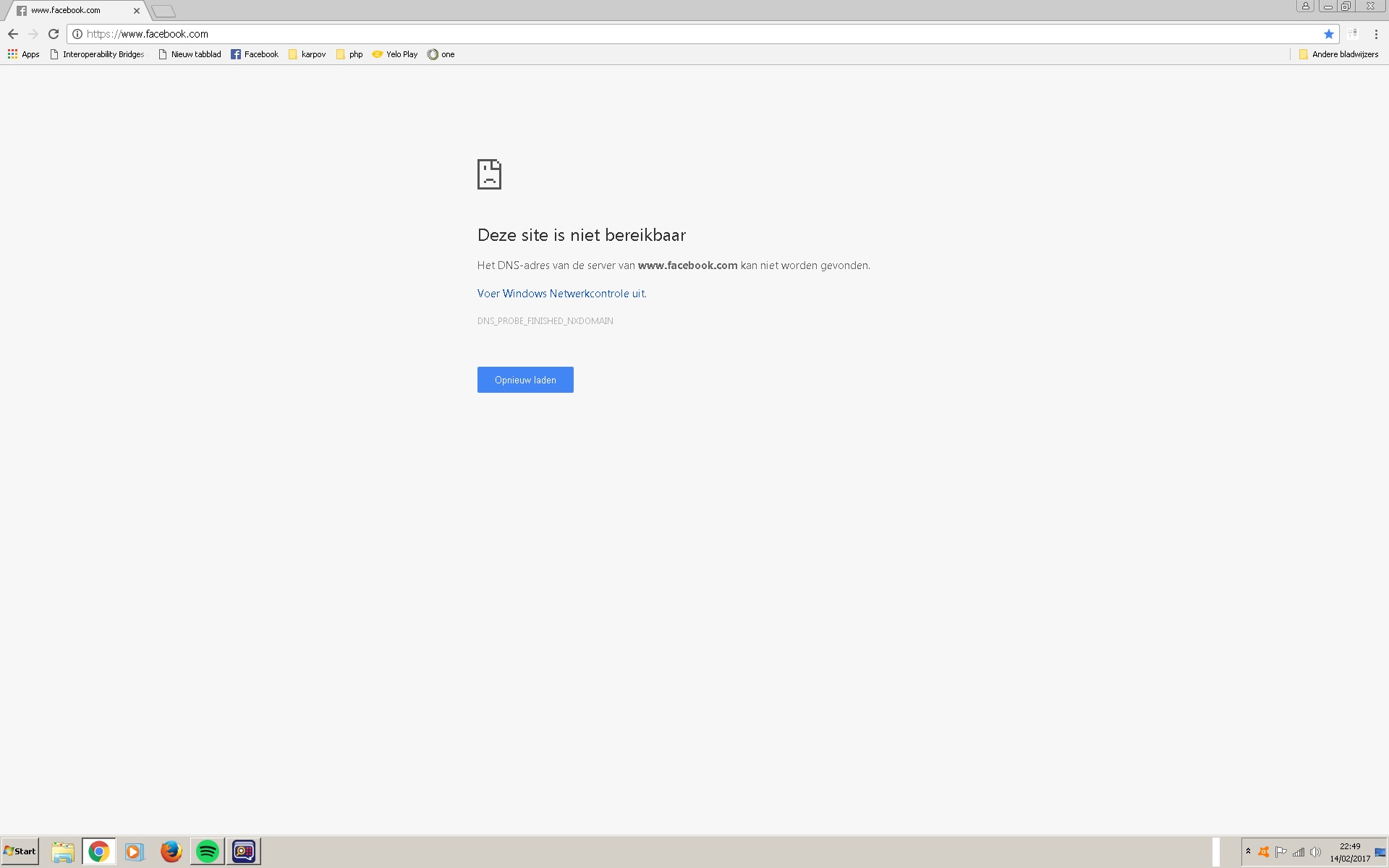Follow the Voer Windows Netwerkcontrole uit link
The image size is (1389, 868).
[561, 294]
